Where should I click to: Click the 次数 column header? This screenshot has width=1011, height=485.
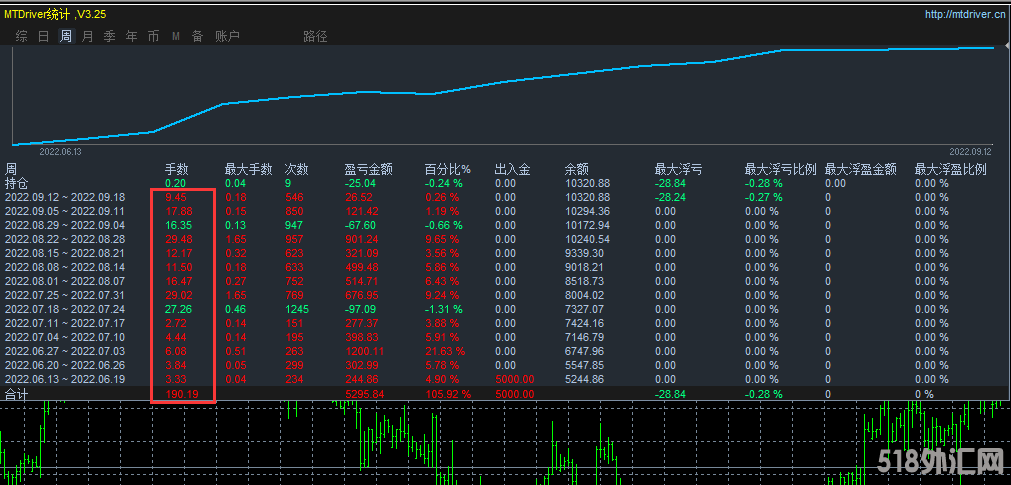[x=297, y=170]
